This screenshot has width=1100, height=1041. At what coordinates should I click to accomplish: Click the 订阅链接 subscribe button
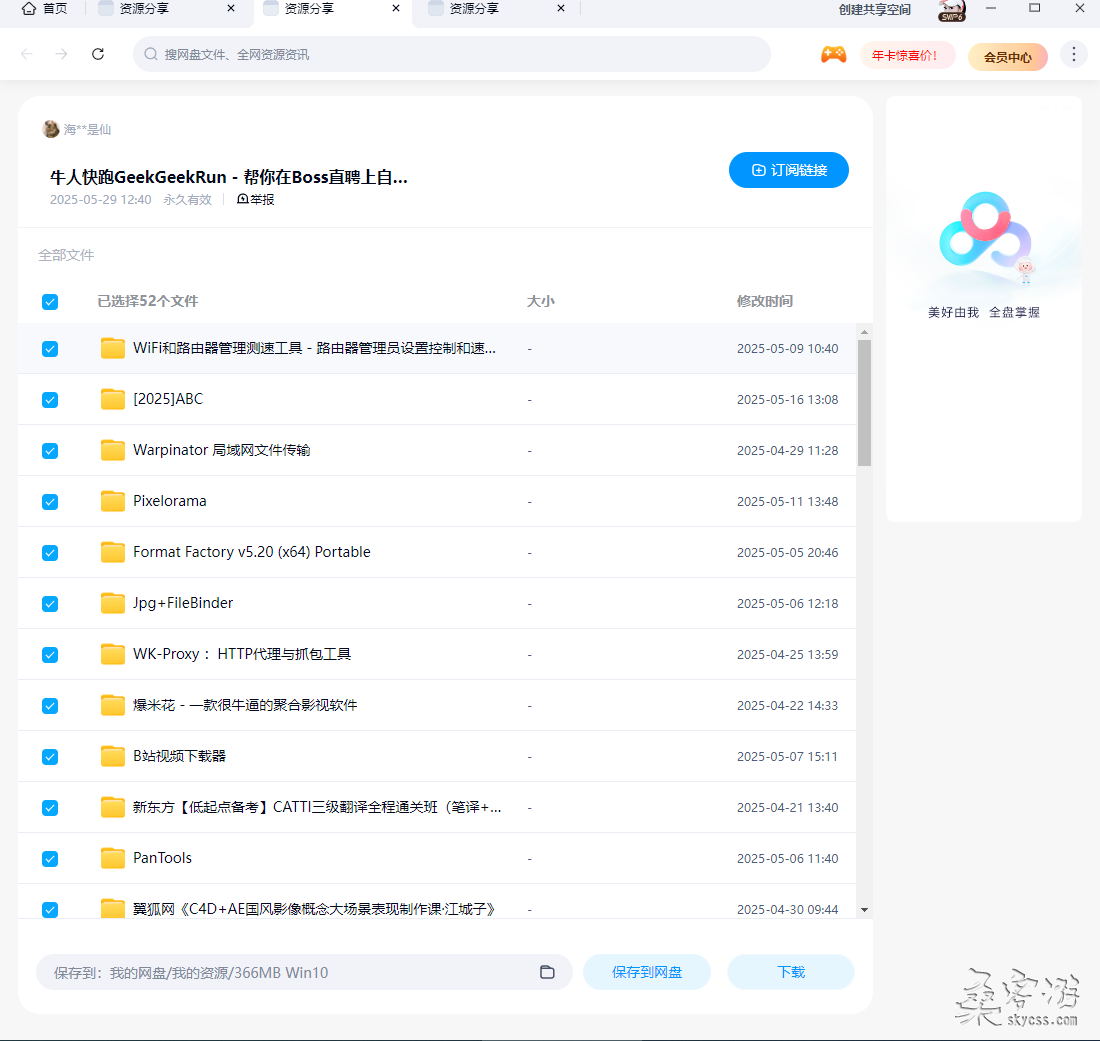pos(788,170)
